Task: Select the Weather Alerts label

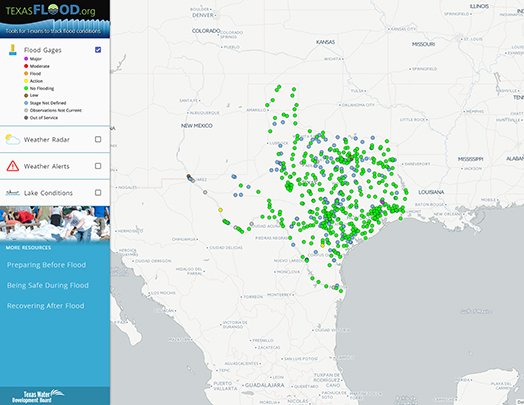Action: pyautogui.click(x=46, y=166)
